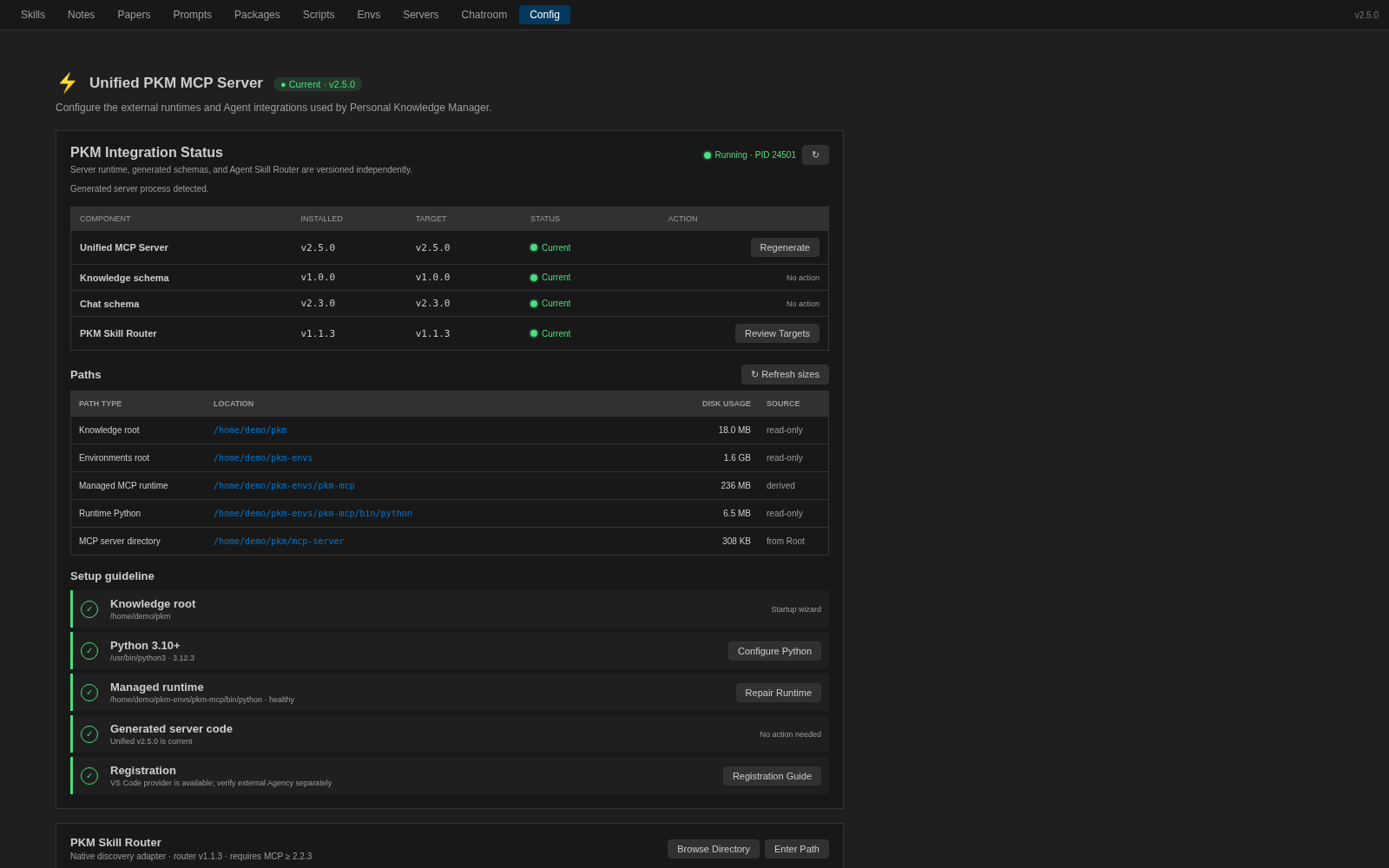Image resolution: width=1389 pixels, height=868 pixels.
Task: Click the refresh icon next to Running PID
Action: (x=815, y=155)
